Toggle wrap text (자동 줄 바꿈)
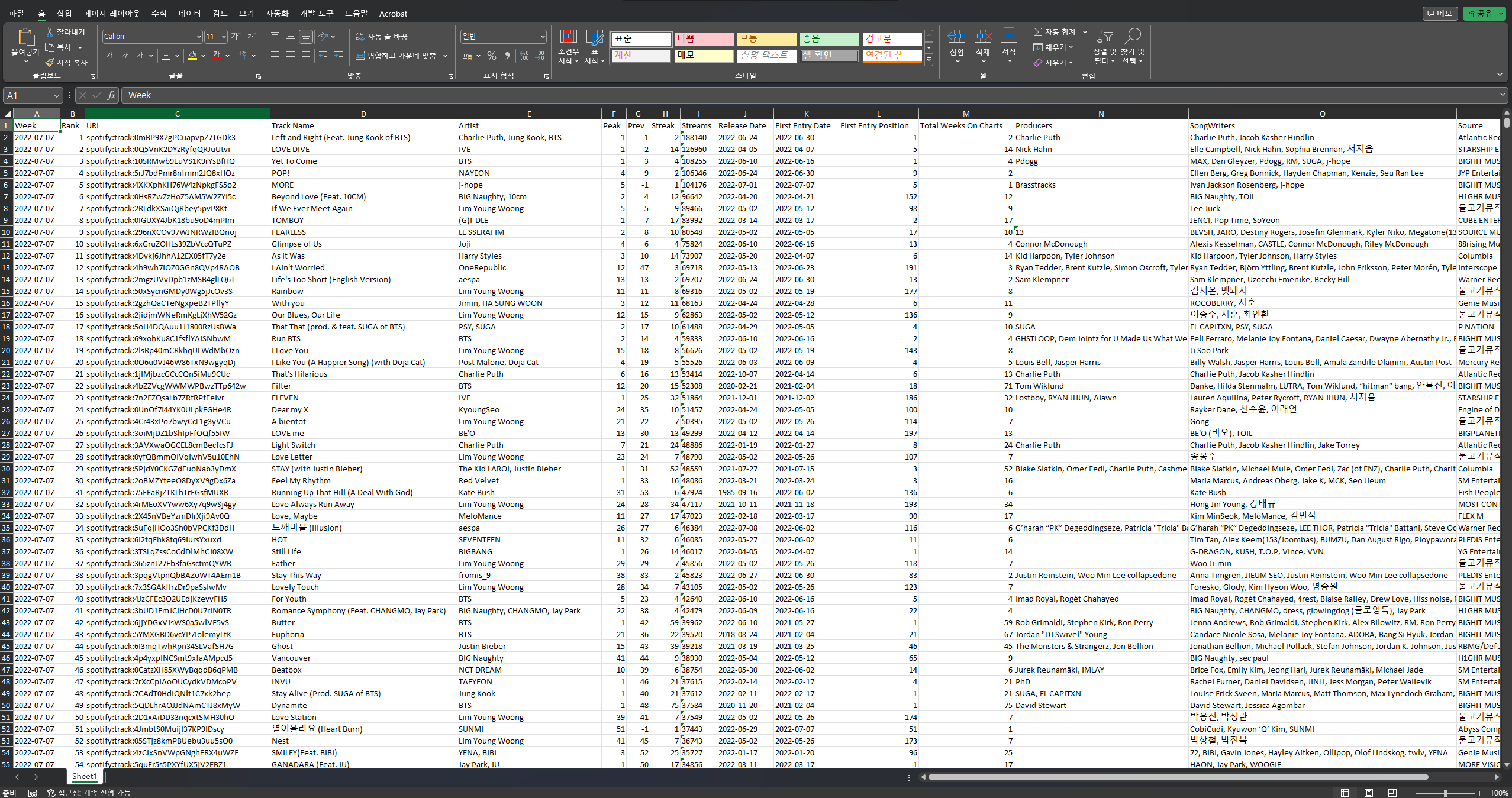1512x798 pixels. tap(382, 37)
